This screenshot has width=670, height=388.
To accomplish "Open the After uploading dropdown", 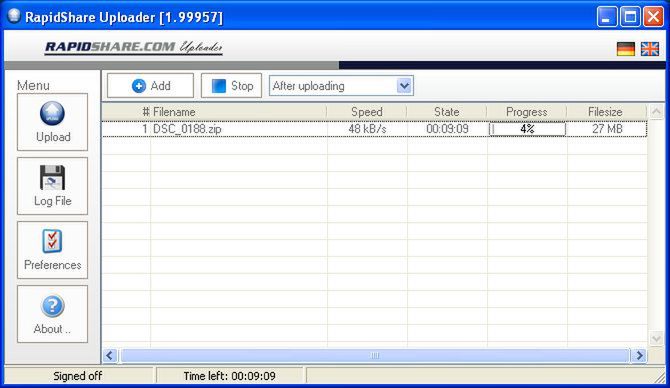I will pos(341,86).
